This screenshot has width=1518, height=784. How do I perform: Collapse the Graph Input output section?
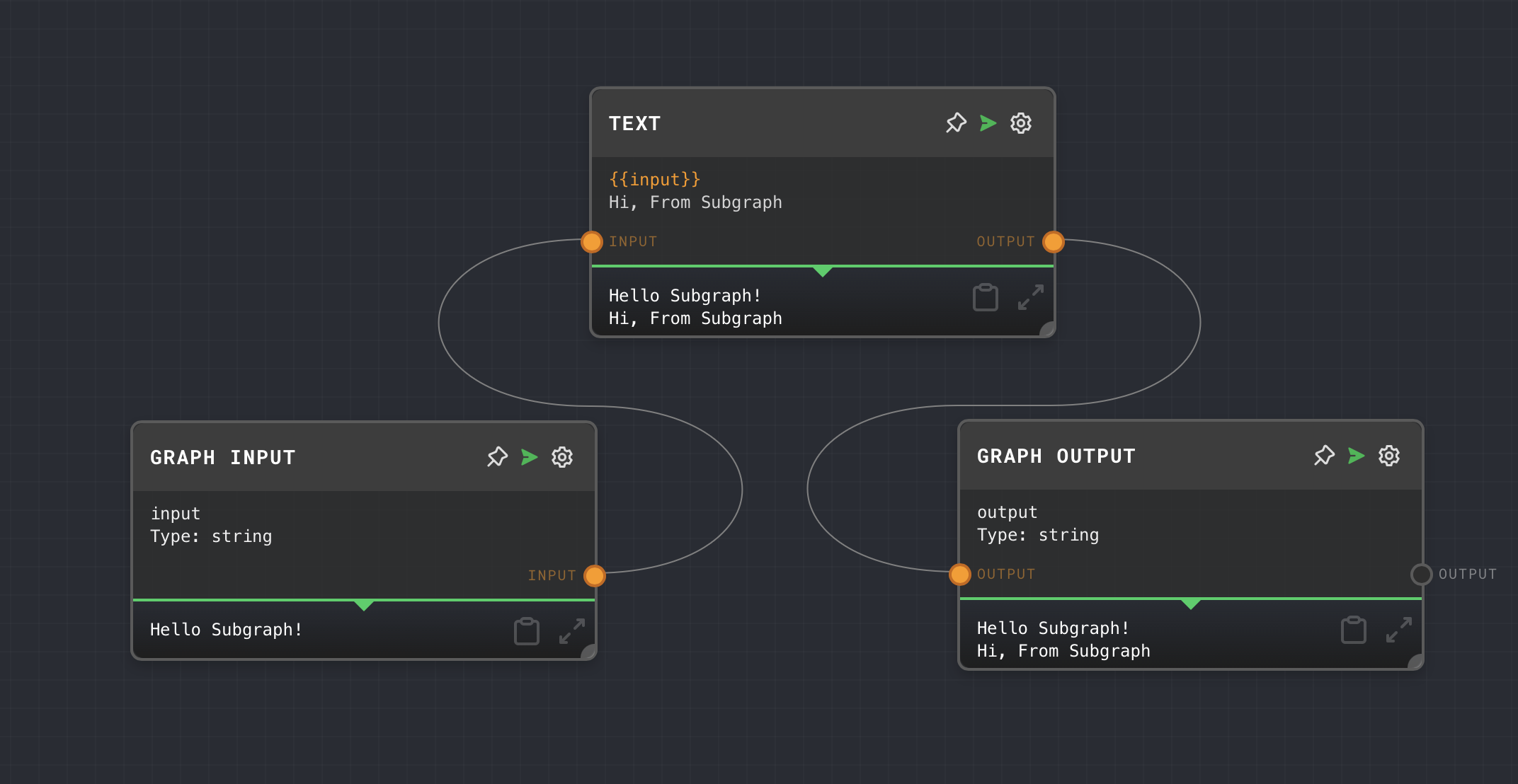click(x=364, y=605)
